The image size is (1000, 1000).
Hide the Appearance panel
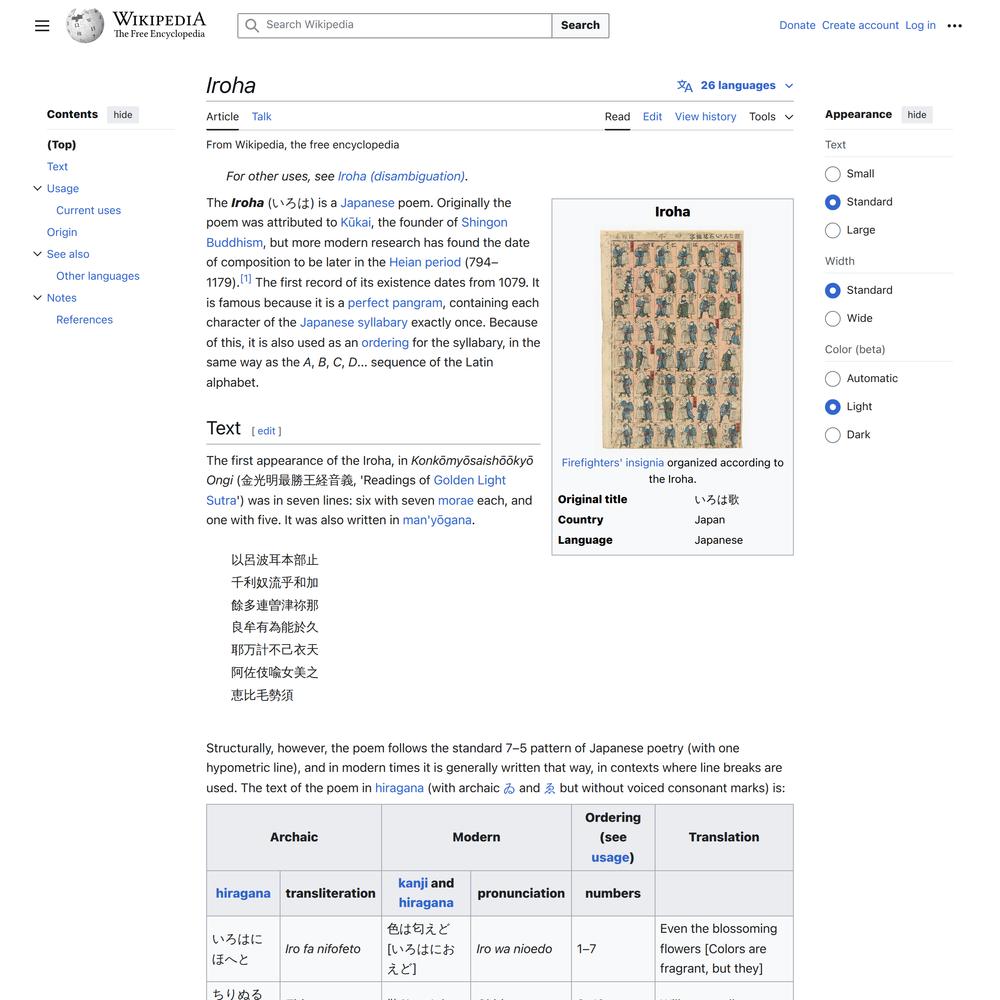(x=916, y=115)
